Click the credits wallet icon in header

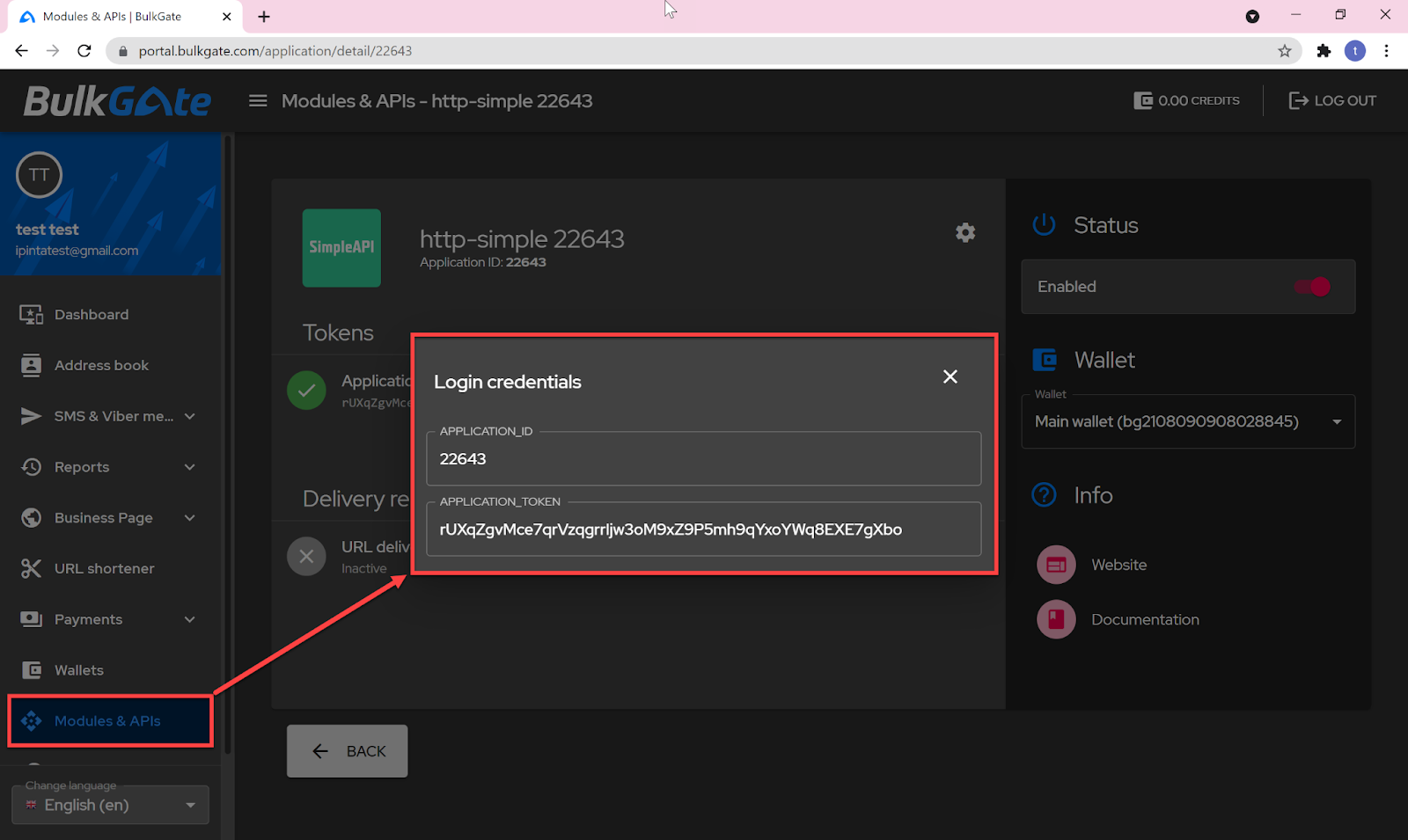click(1143, 100)
